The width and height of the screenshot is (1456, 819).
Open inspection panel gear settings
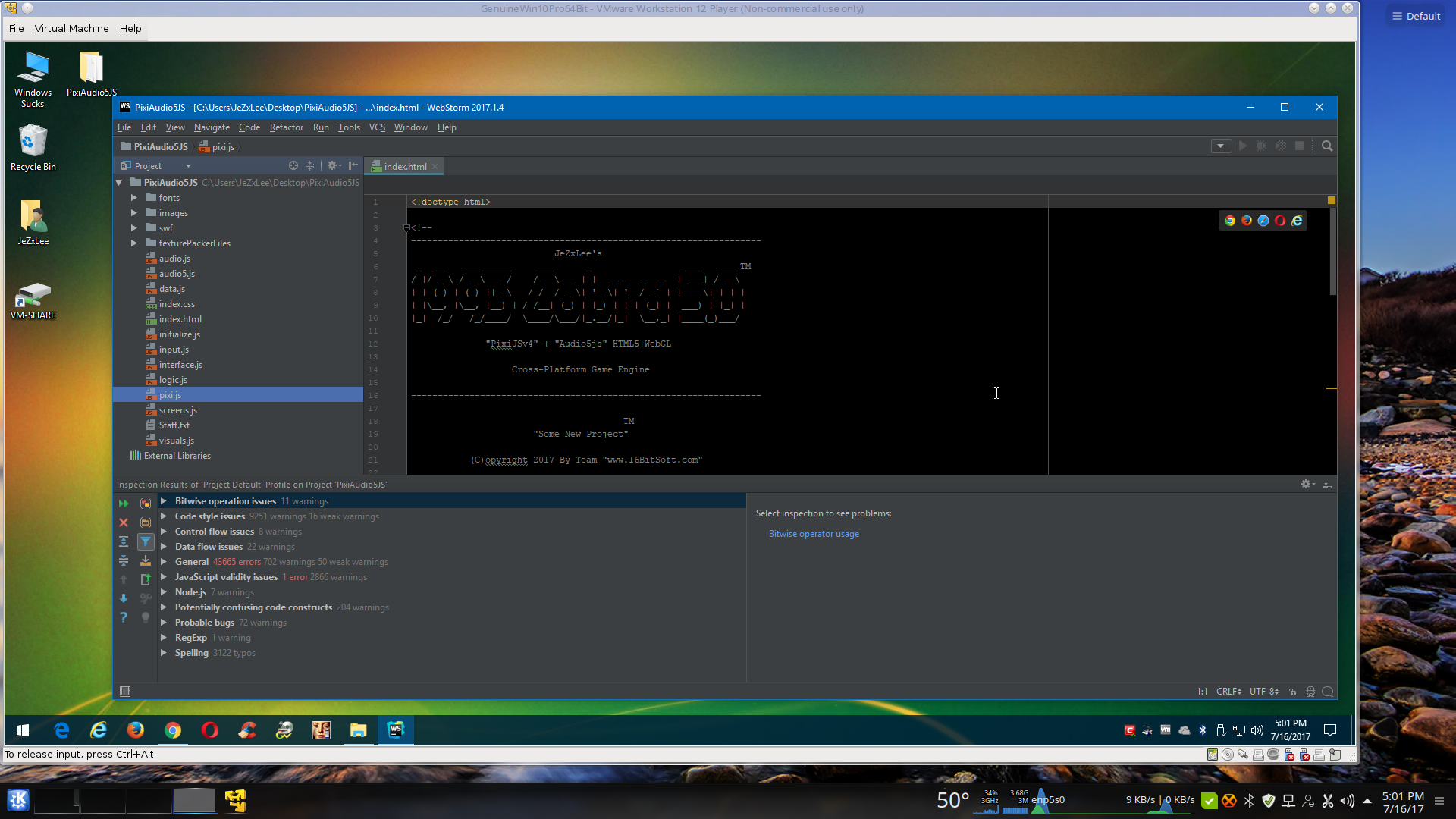point(1307,484)
